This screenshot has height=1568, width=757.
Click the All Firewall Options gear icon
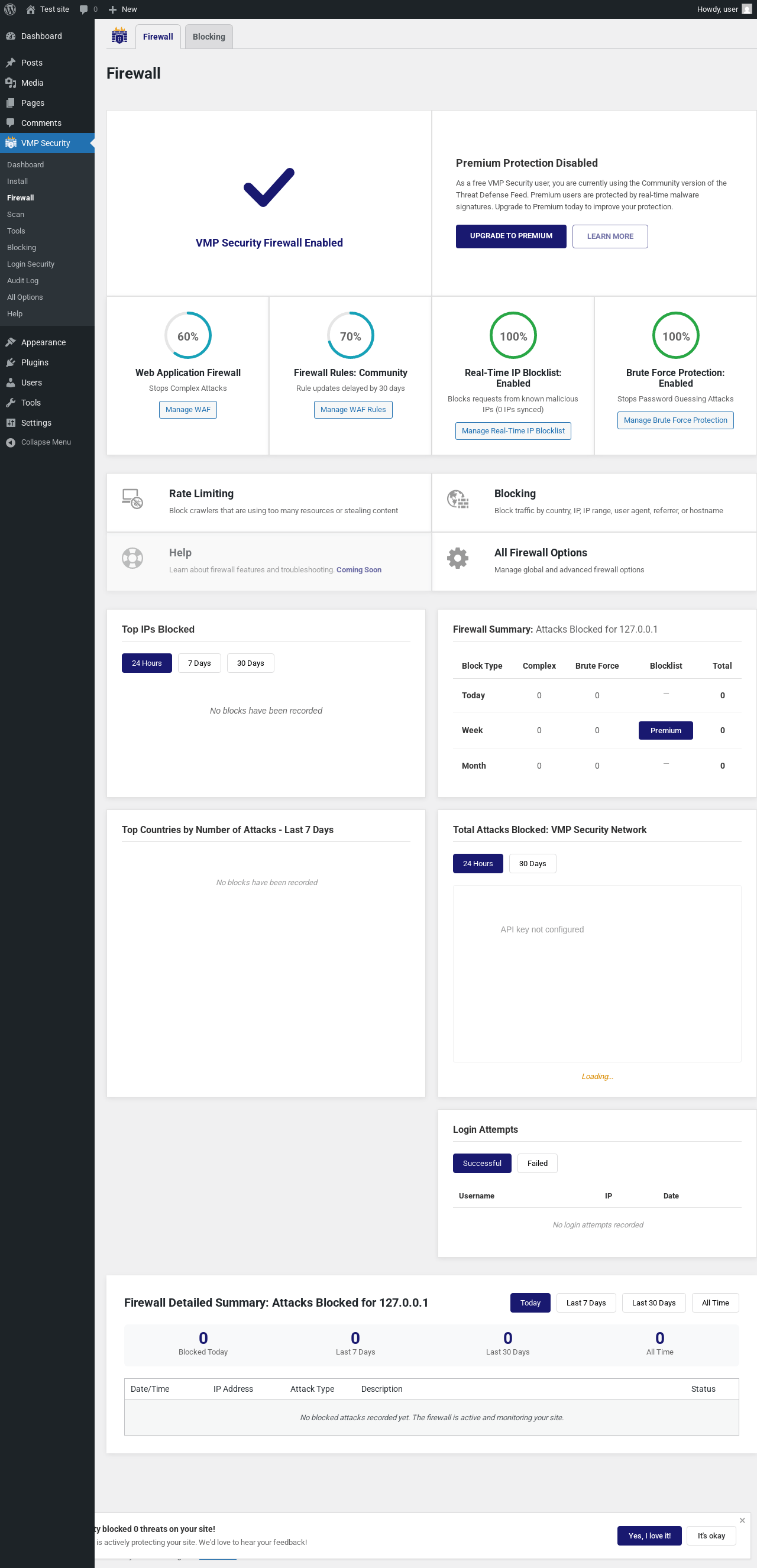(457, 558)
